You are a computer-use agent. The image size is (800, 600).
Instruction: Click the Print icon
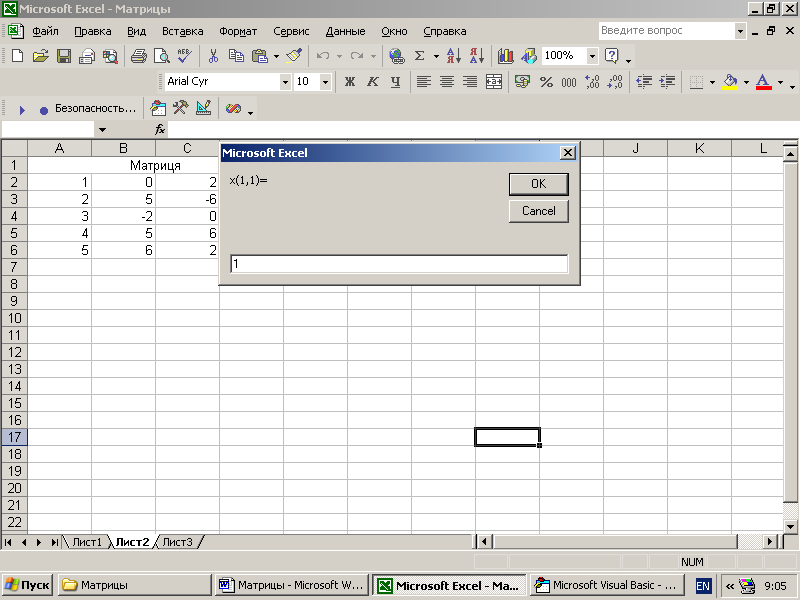pos(139,56)
